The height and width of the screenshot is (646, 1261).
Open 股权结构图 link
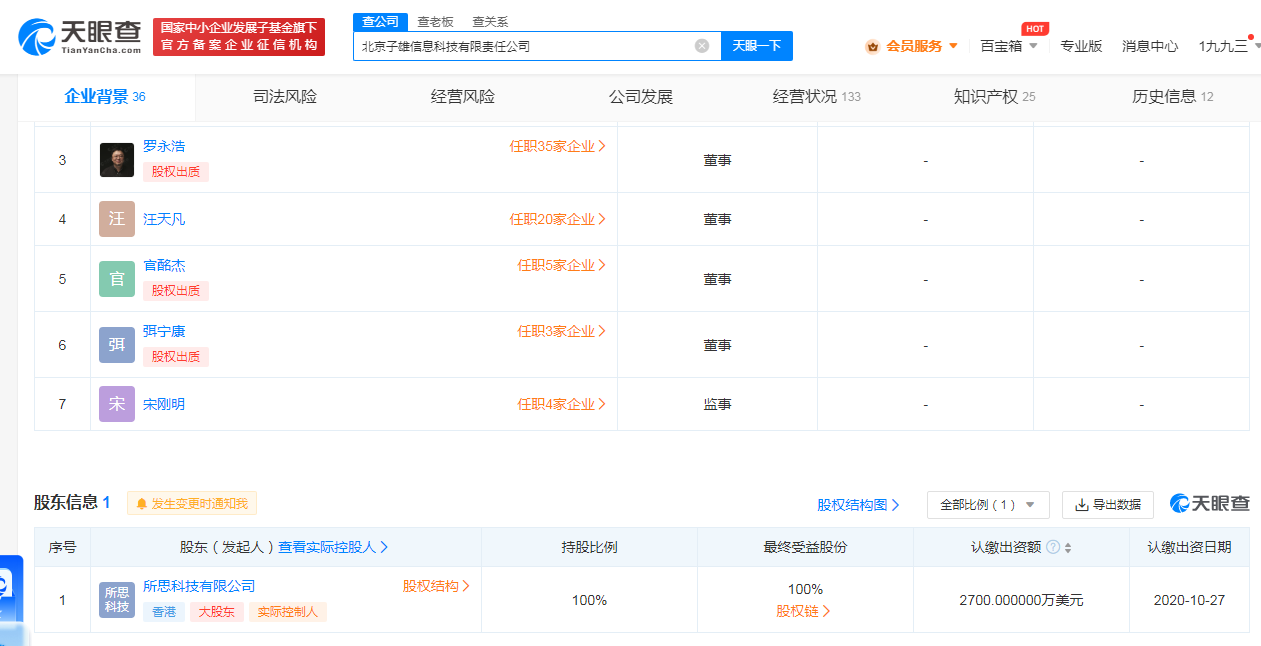pos(858,505)
